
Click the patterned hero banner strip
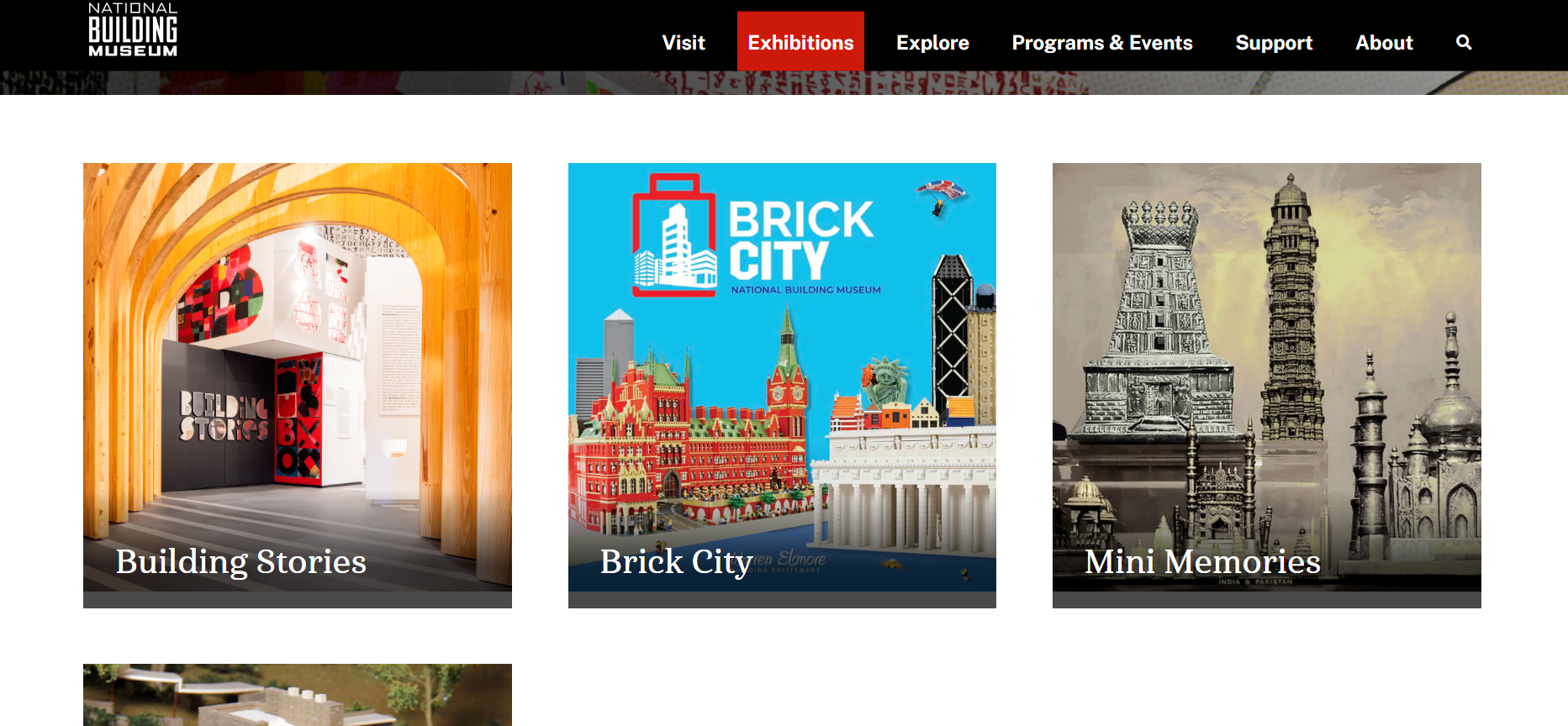782,83
